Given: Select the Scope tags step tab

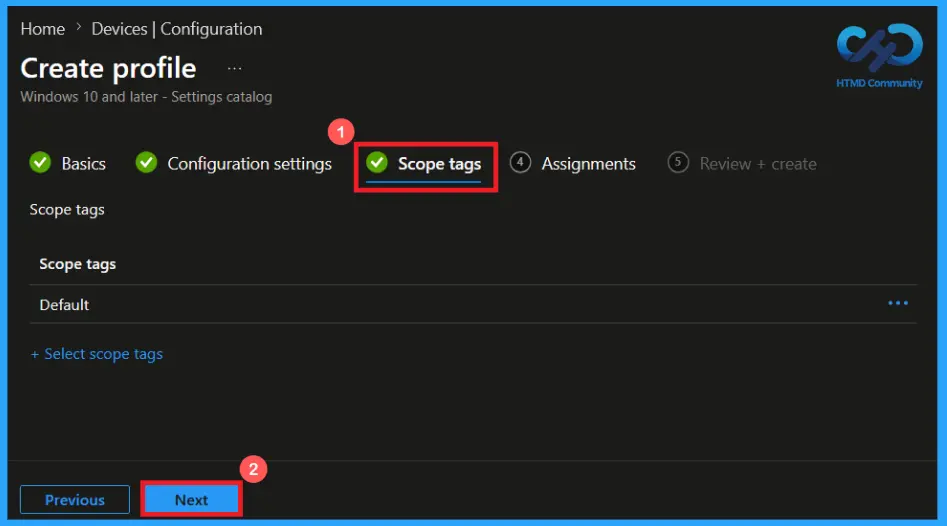Looking at the screenshot, I should [424, 164].
